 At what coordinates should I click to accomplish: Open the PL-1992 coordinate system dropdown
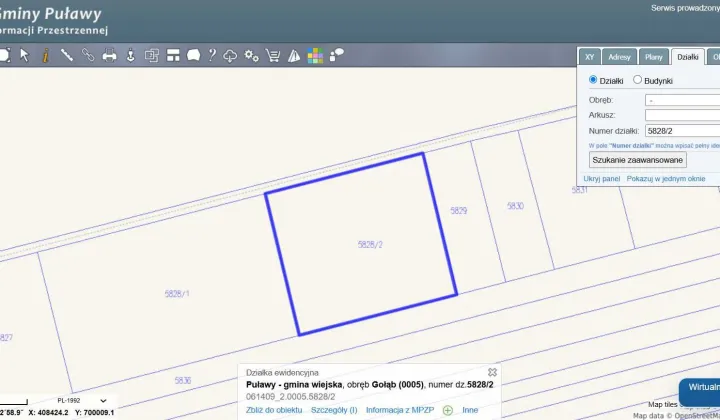click(82, 401)
